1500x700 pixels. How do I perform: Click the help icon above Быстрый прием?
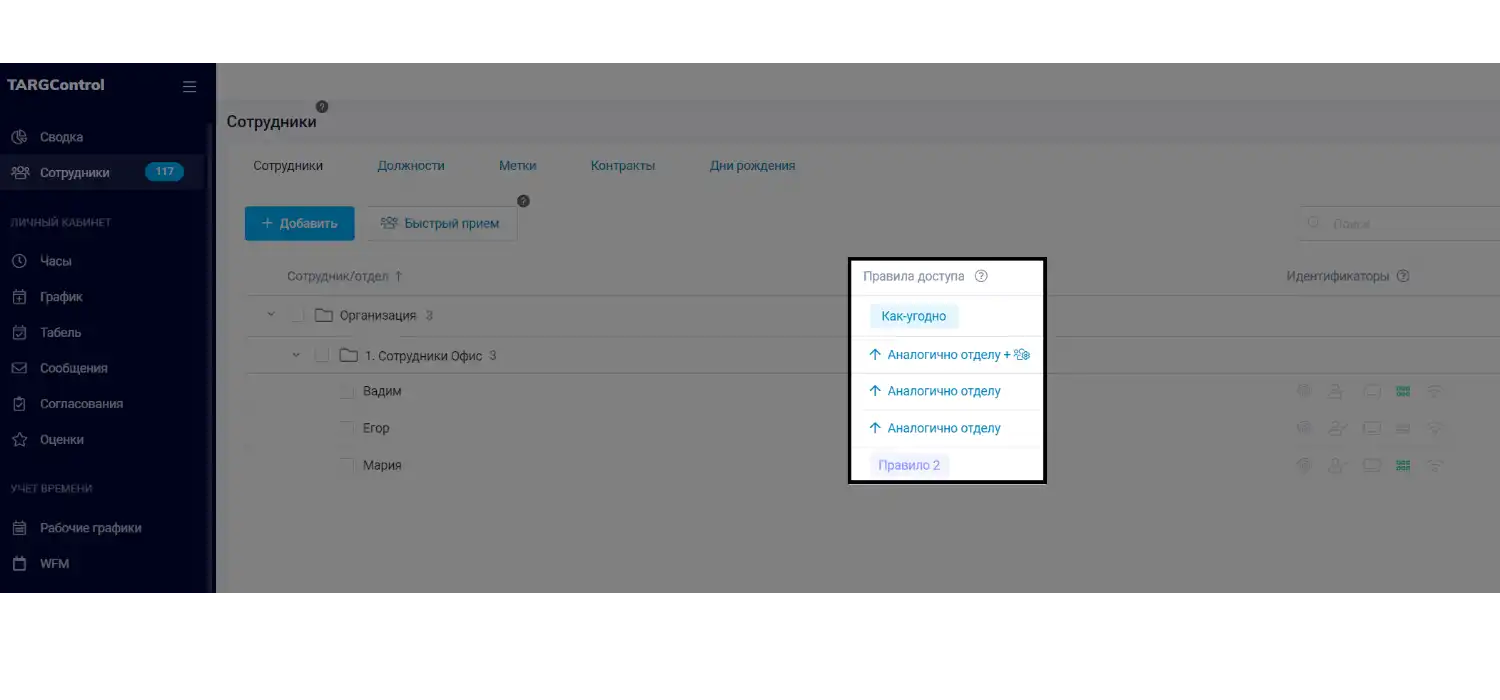point(523,201)
